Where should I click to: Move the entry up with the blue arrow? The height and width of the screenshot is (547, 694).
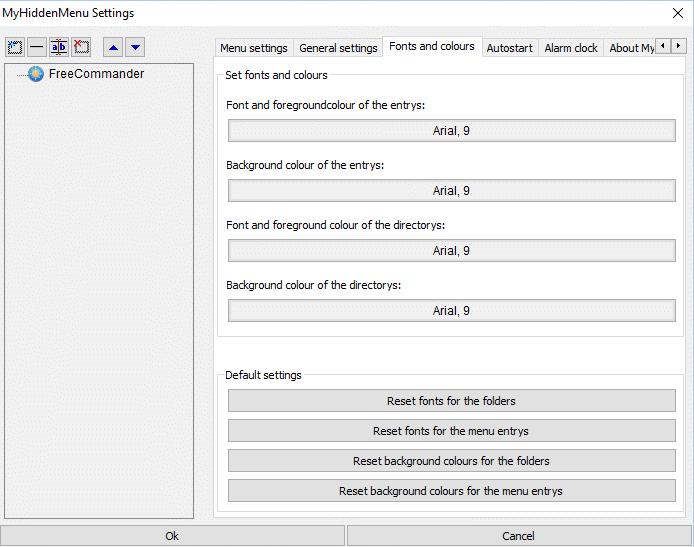click(113, 48)
